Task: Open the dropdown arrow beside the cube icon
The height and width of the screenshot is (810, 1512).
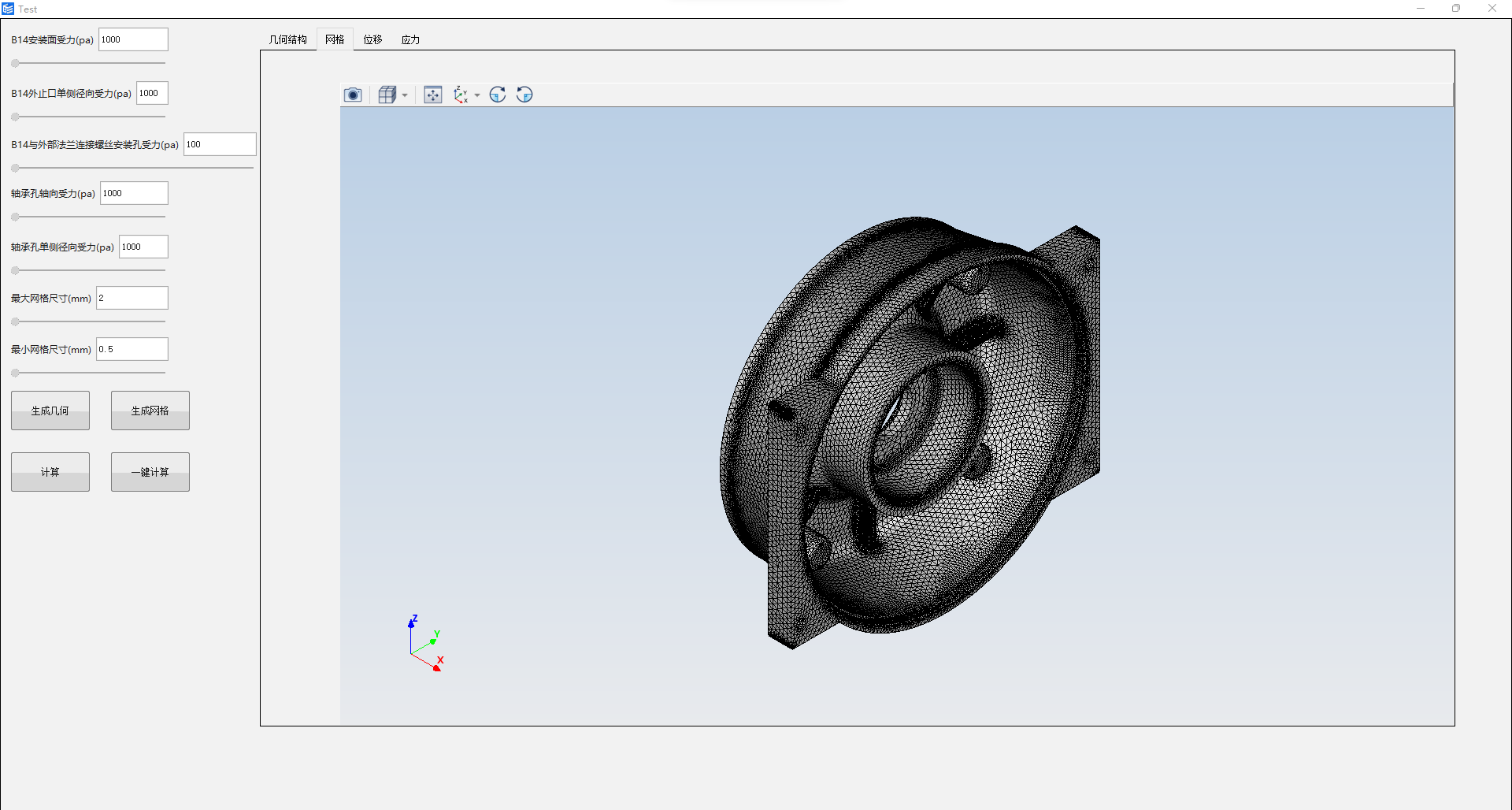Action: 405,95
